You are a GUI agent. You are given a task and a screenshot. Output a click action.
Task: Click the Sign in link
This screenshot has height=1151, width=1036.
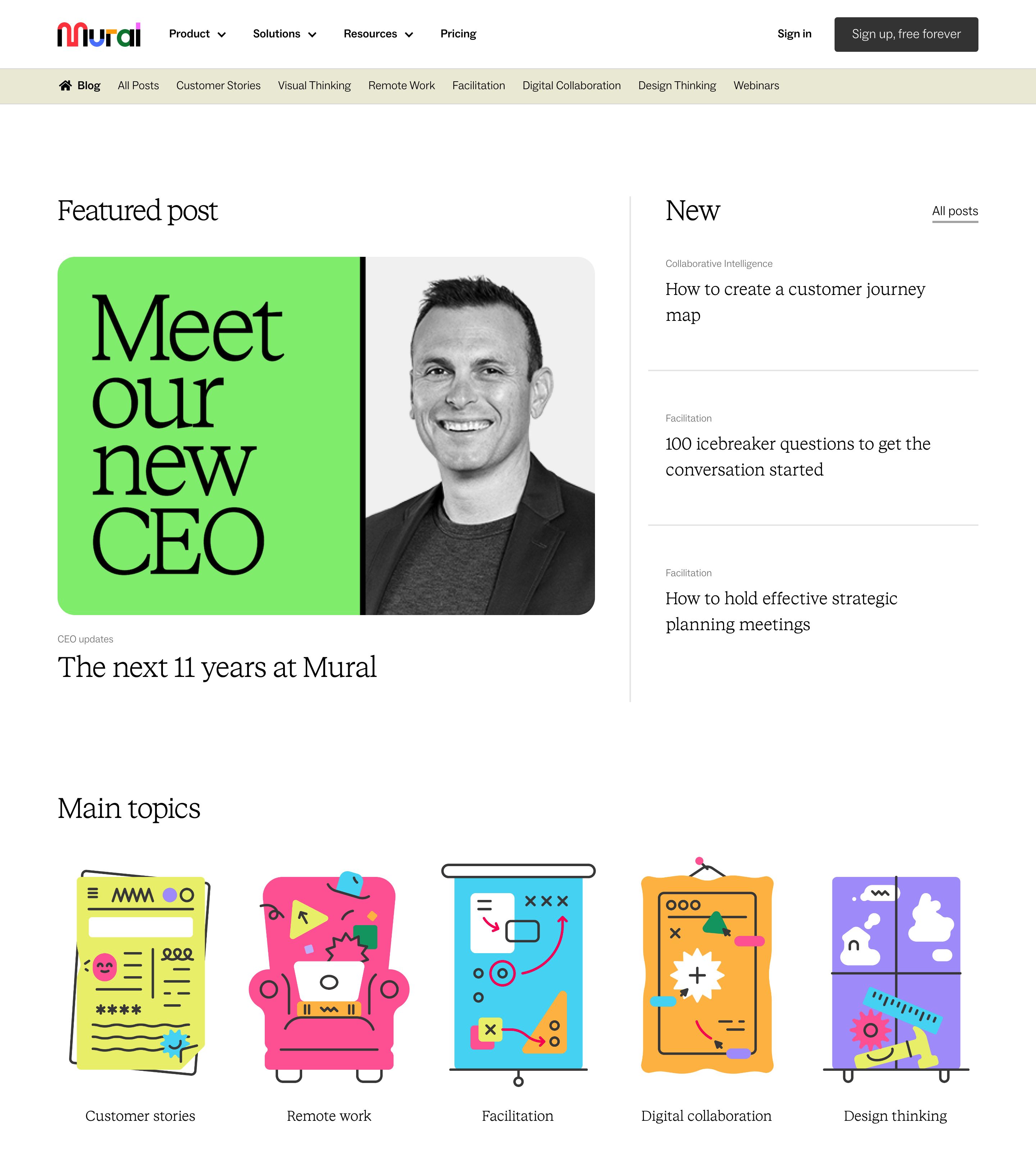pos(795,34)
